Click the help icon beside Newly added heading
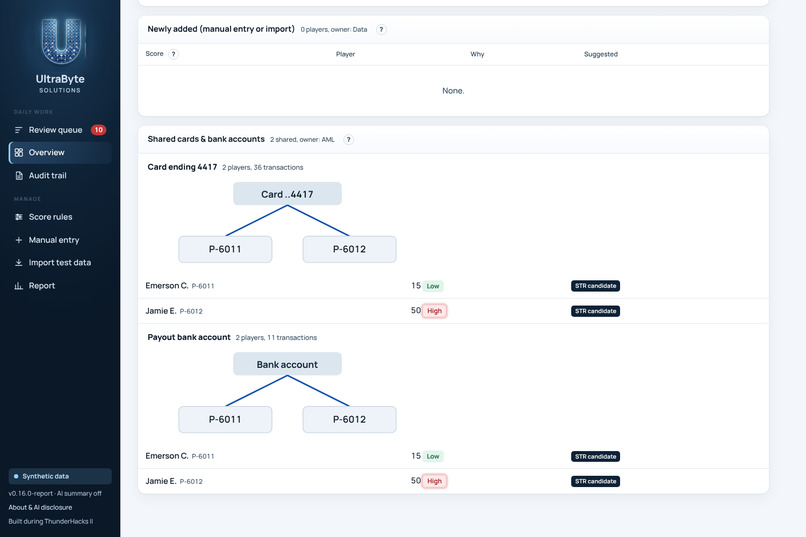This screenshot has height=537, width=806. tap(381, 29)
